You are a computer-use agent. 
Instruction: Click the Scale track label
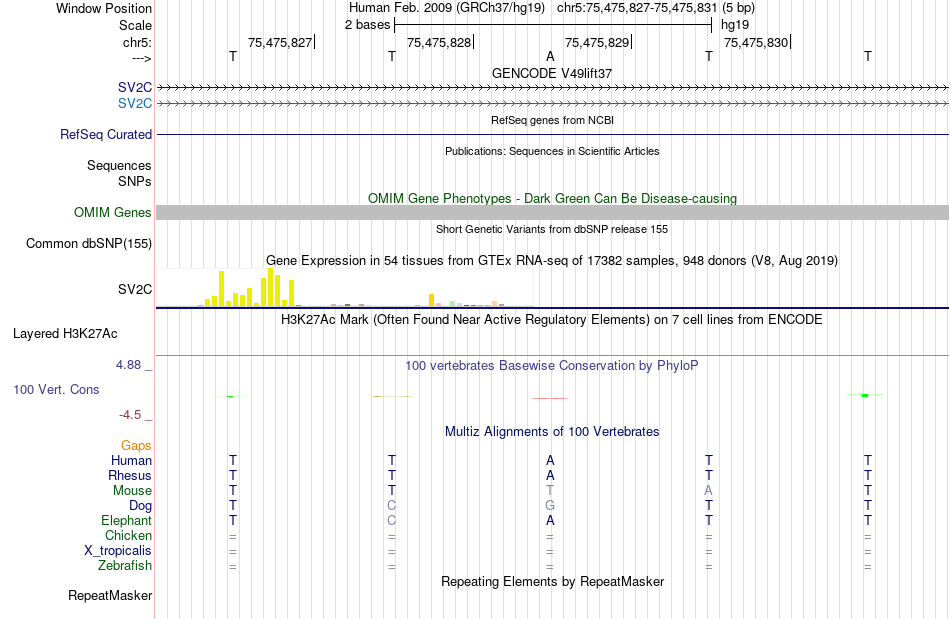pyautogui.click(x=135, y=25)
